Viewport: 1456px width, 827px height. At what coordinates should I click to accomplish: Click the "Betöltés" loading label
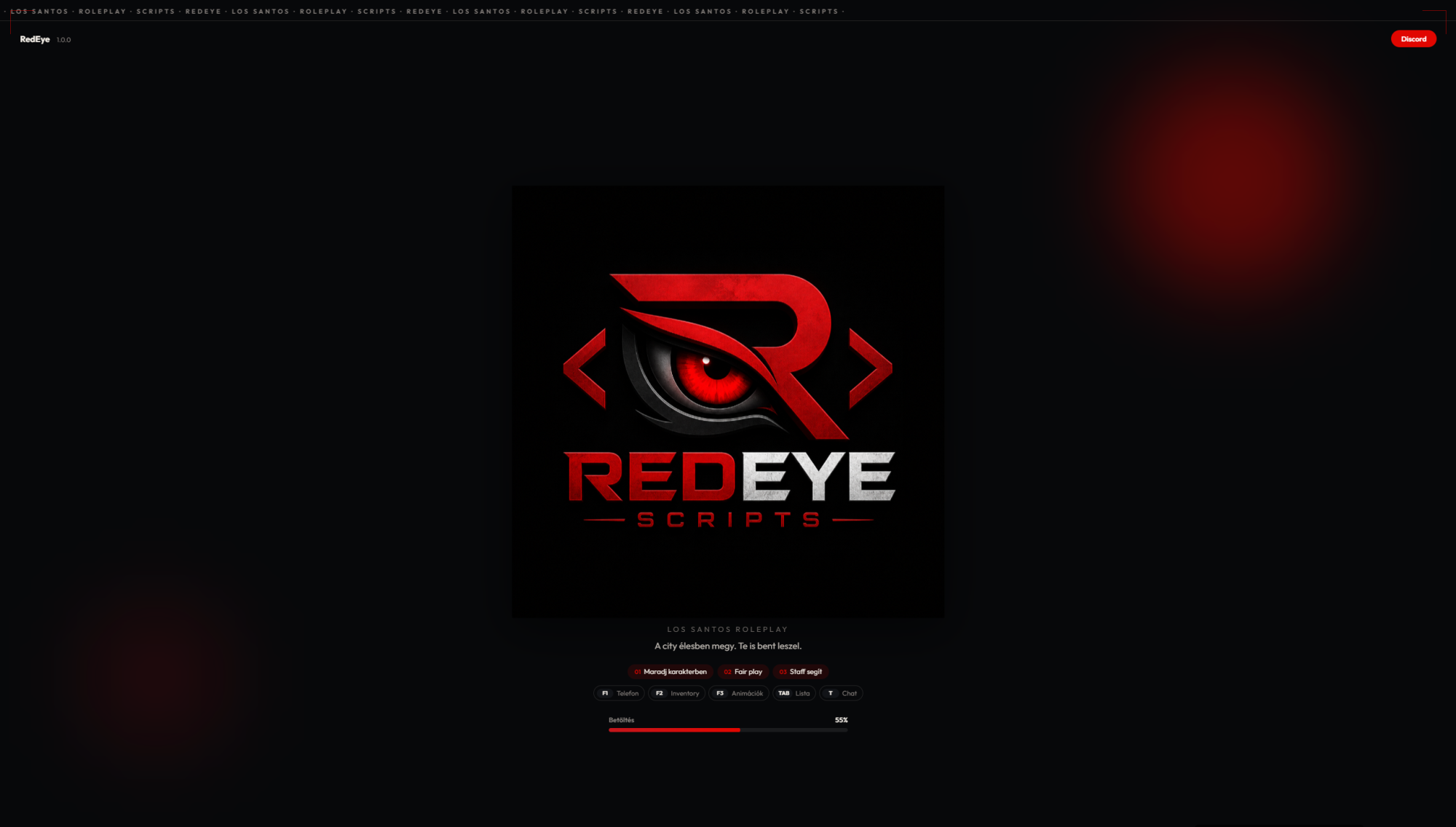pos(622,720)
